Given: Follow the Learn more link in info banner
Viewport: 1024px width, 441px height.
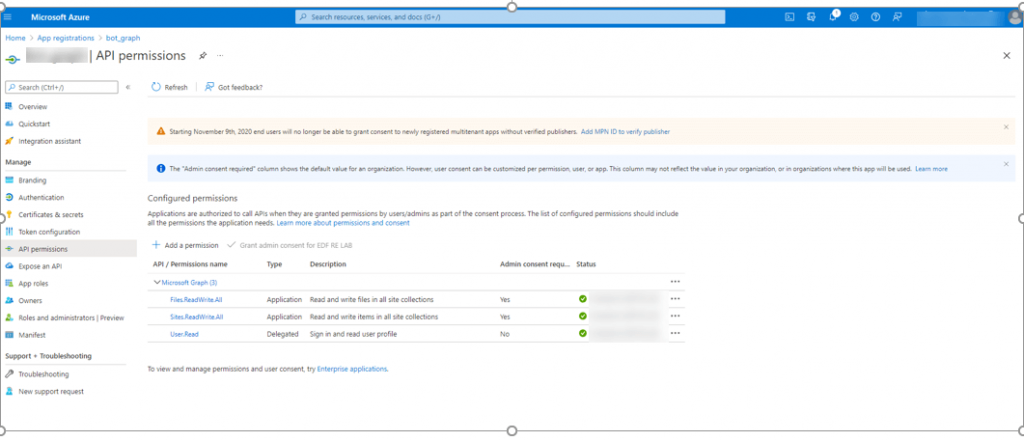Looking at the screenshot, I should [x=931, y=169].
